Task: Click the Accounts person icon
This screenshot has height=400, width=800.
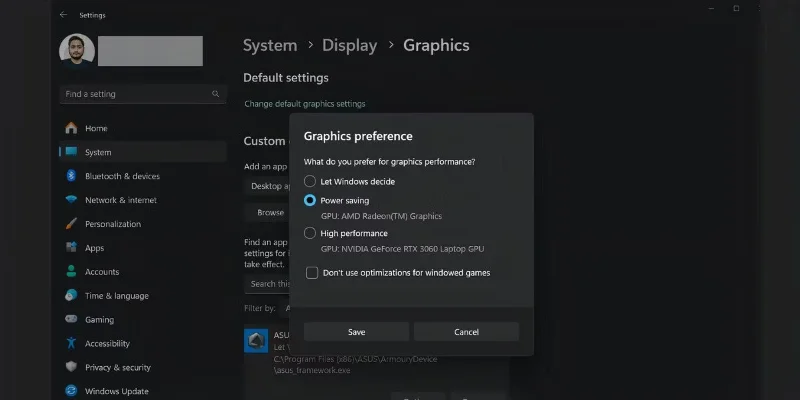Action: coord(71,272)
